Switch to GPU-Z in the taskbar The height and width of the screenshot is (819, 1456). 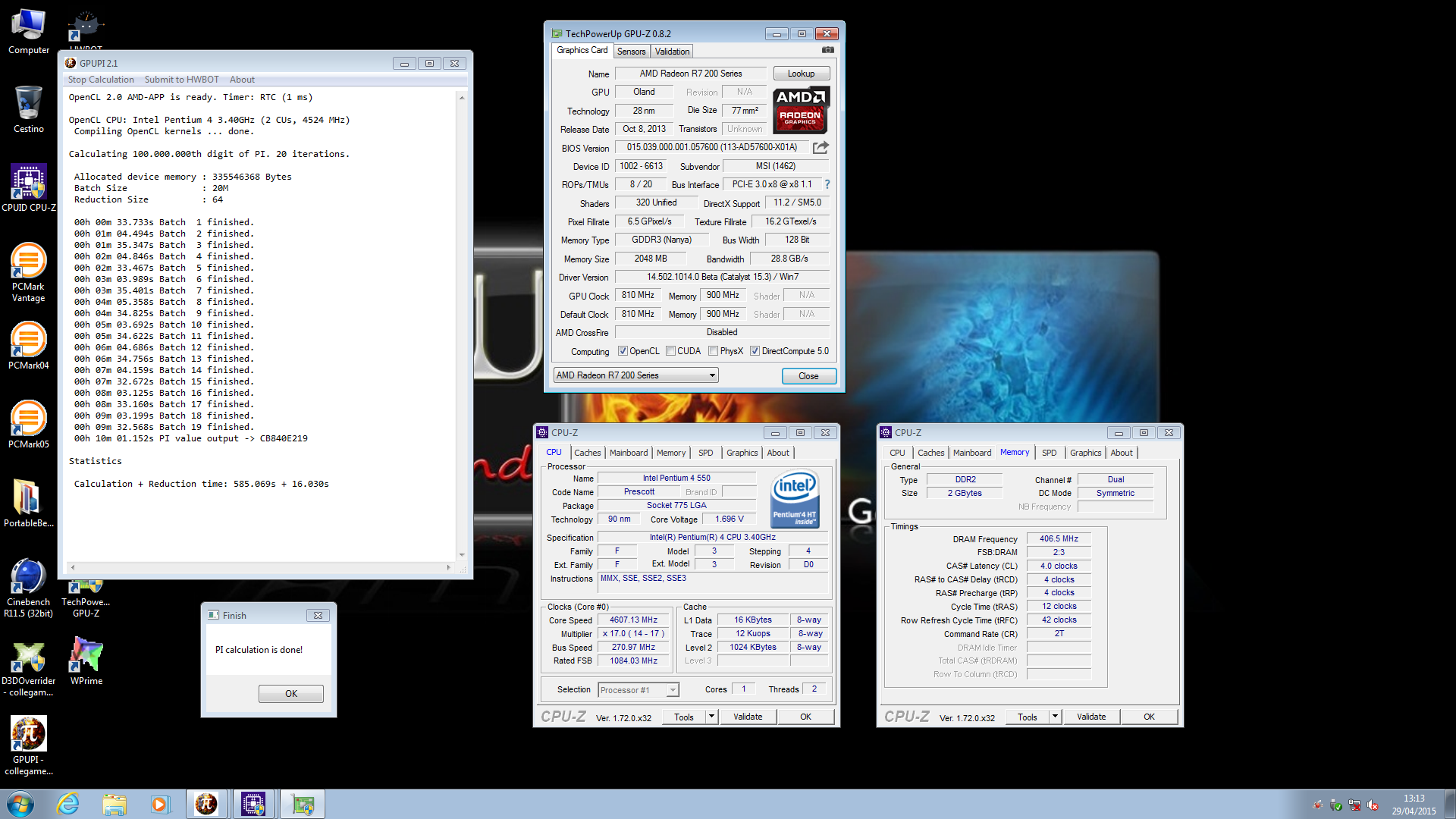click(x=303, y=804)
